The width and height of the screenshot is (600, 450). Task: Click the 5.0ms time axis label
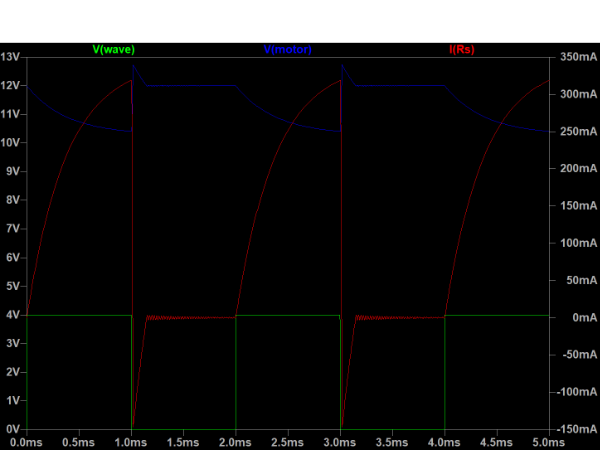coord(549,441)
